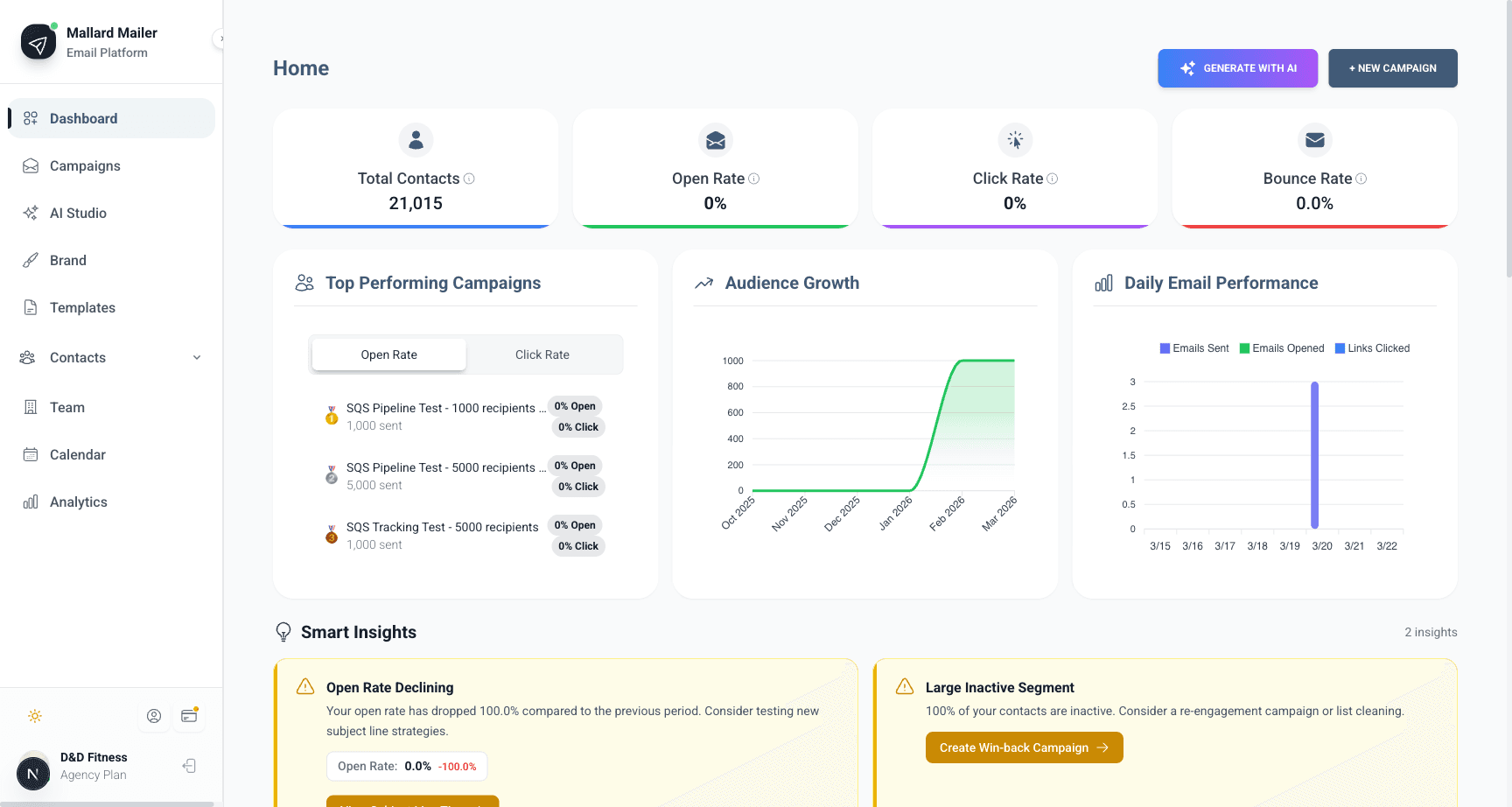Expand the Contacts submenu chevron

click(x=197, y=357)
